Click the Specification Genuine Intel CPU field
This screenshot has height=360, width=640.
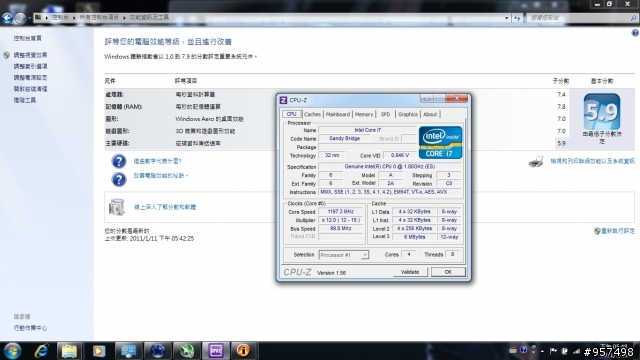[x=390, y=167]
